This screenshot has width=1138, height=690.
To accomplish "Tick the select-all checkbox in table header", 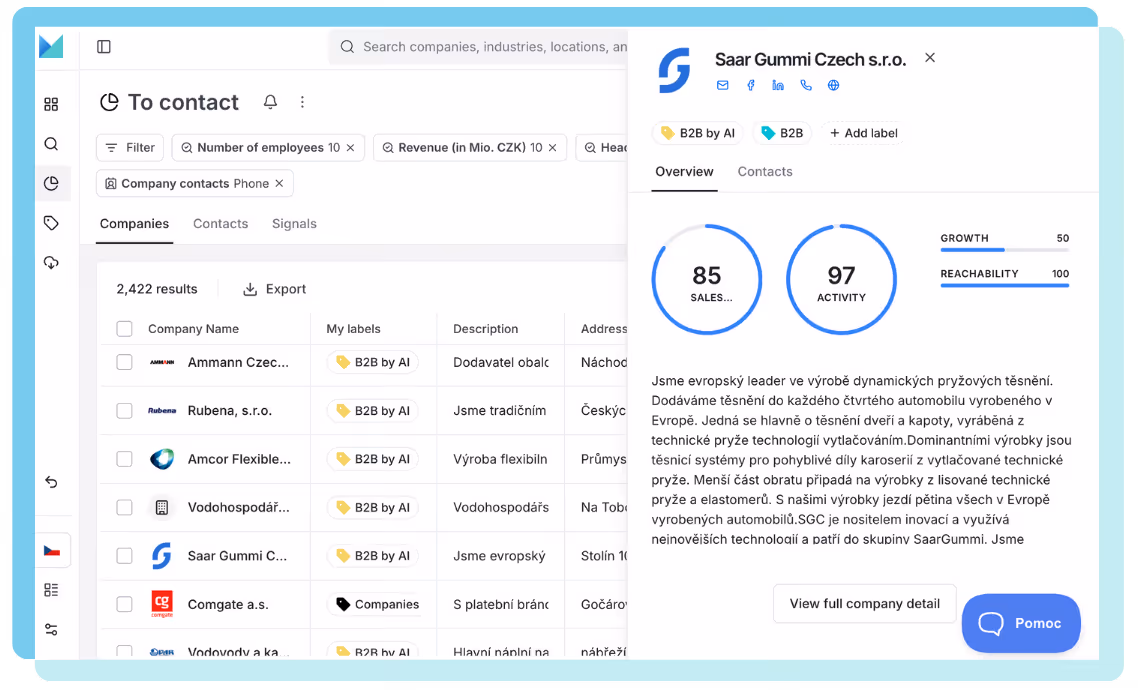I will 124,329.
